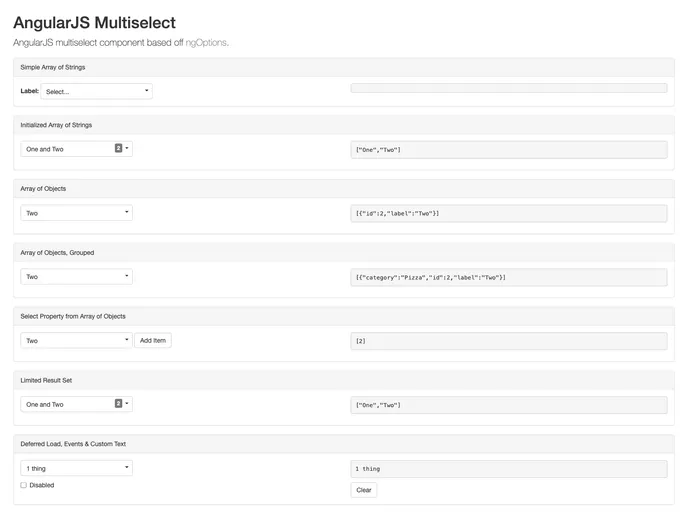Open the Simple Array of Strings Select... dropdown

click(97, 91)
